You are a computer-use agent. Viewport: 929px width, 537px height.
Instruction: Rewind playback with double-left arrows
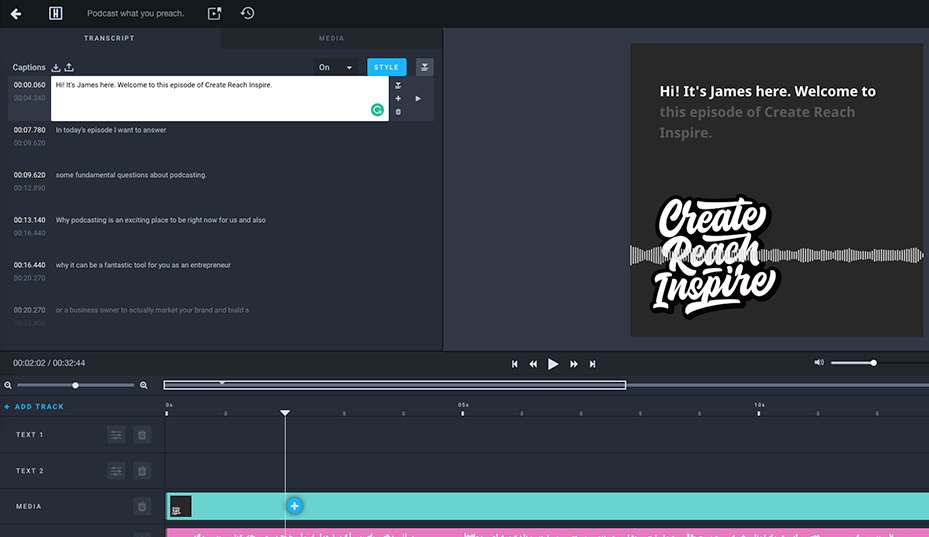pos(533,364)
